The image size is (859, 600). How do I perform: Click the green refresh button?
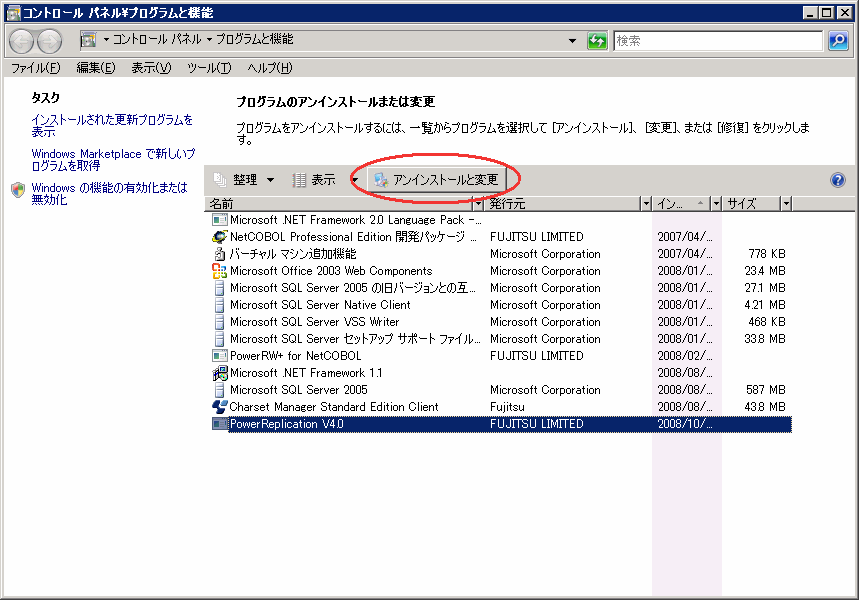tap(597, 41)
